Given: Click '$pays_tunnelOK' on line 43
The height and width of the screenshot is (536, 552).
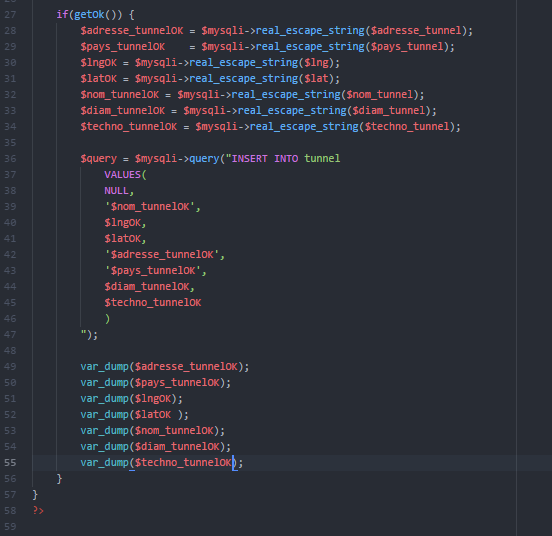Looking at the screenshot, I should click(x=153, y=271).
